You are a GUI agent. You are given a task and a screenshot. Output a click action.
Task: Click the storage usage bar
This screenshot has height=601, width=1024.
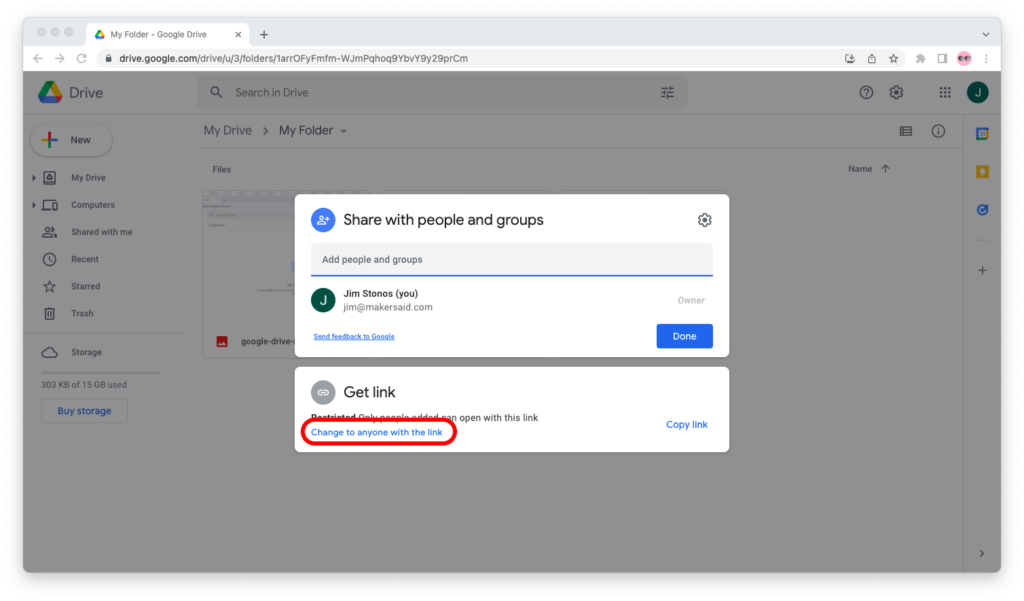coord(101,373)
